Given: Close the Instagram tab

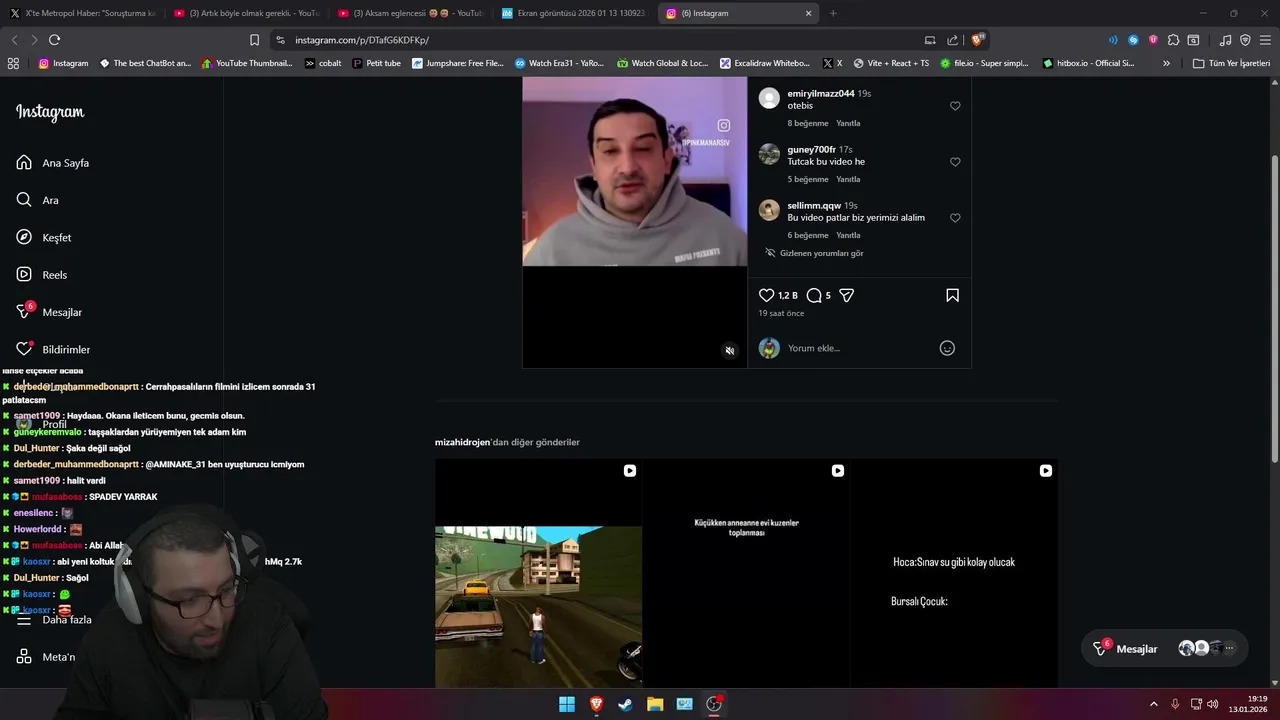Looking at the screenshot, I should pyautogui.click(x=808, y=13).
